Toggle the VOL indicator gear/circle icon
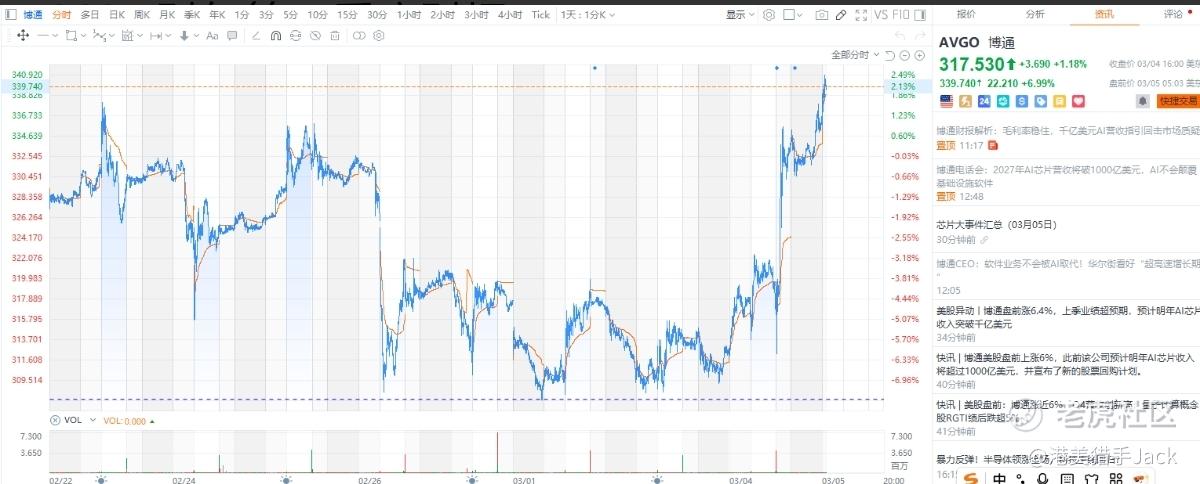1200x484 pixels. (57, 421)
